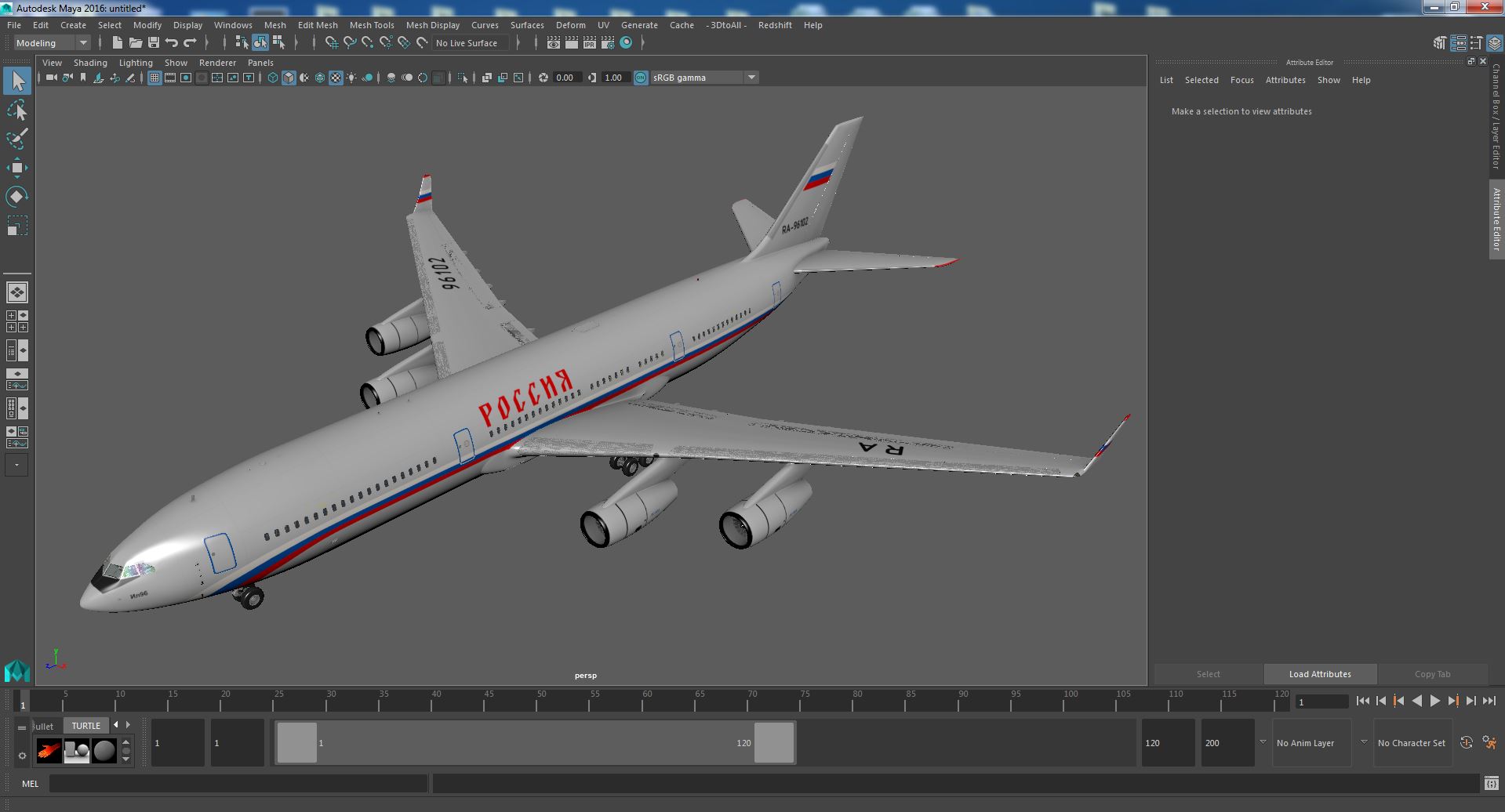Viewport: 1505px width, 812px height.
Task: Toggle auto keyframe button
Action: (x=1466, y=742)
